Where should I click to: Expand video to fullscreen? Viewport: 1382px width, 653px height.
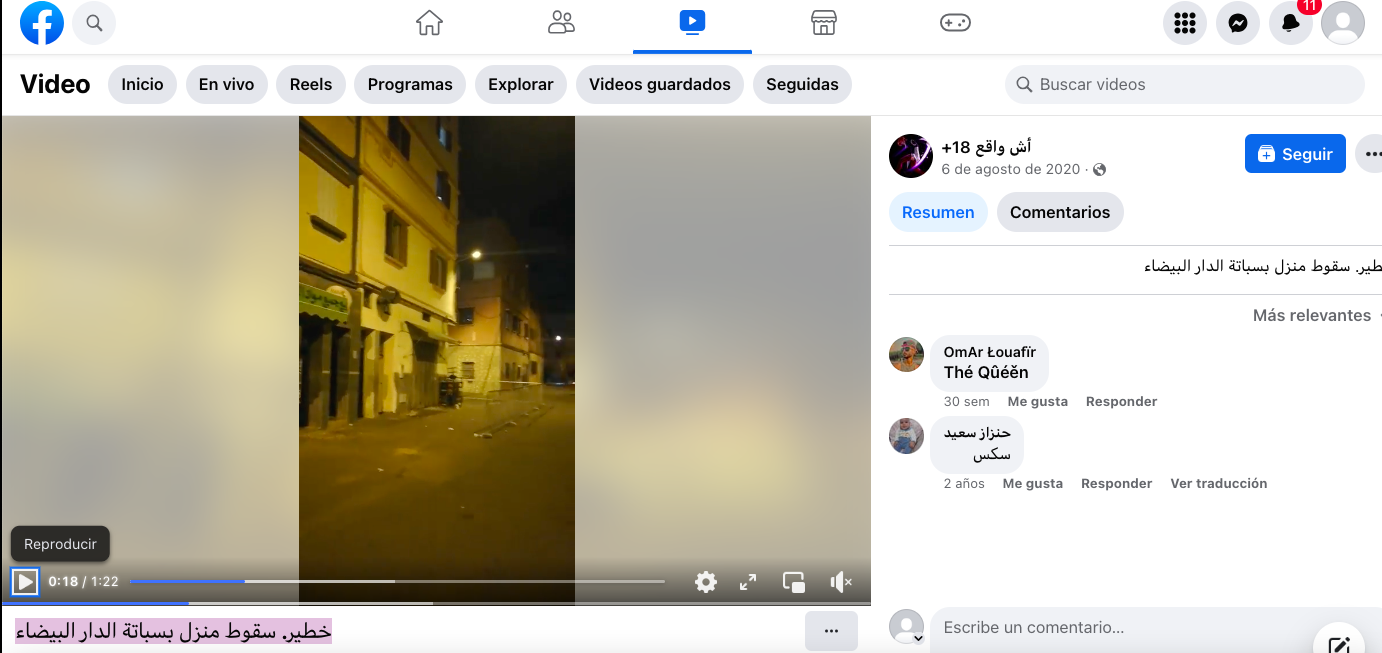pos(748,581)
